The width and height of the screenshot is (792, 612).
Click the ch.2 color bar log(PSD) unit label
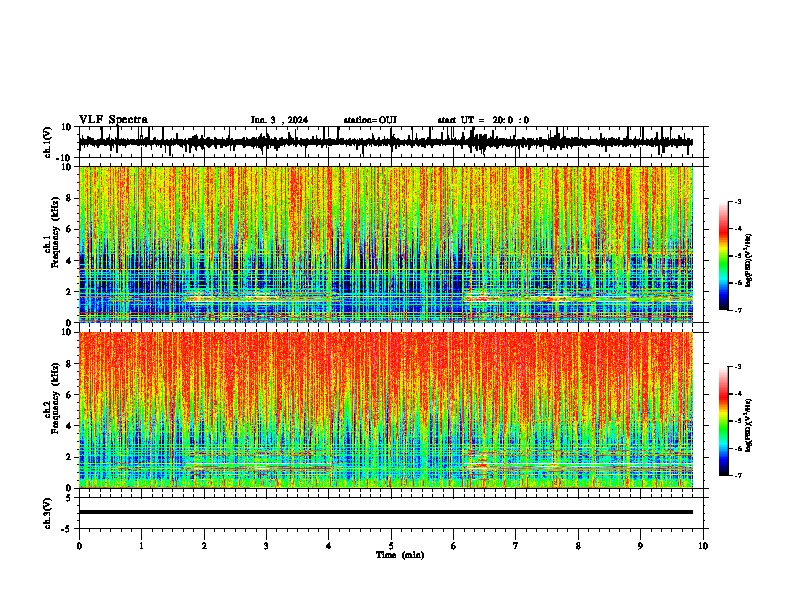[749, 426]
